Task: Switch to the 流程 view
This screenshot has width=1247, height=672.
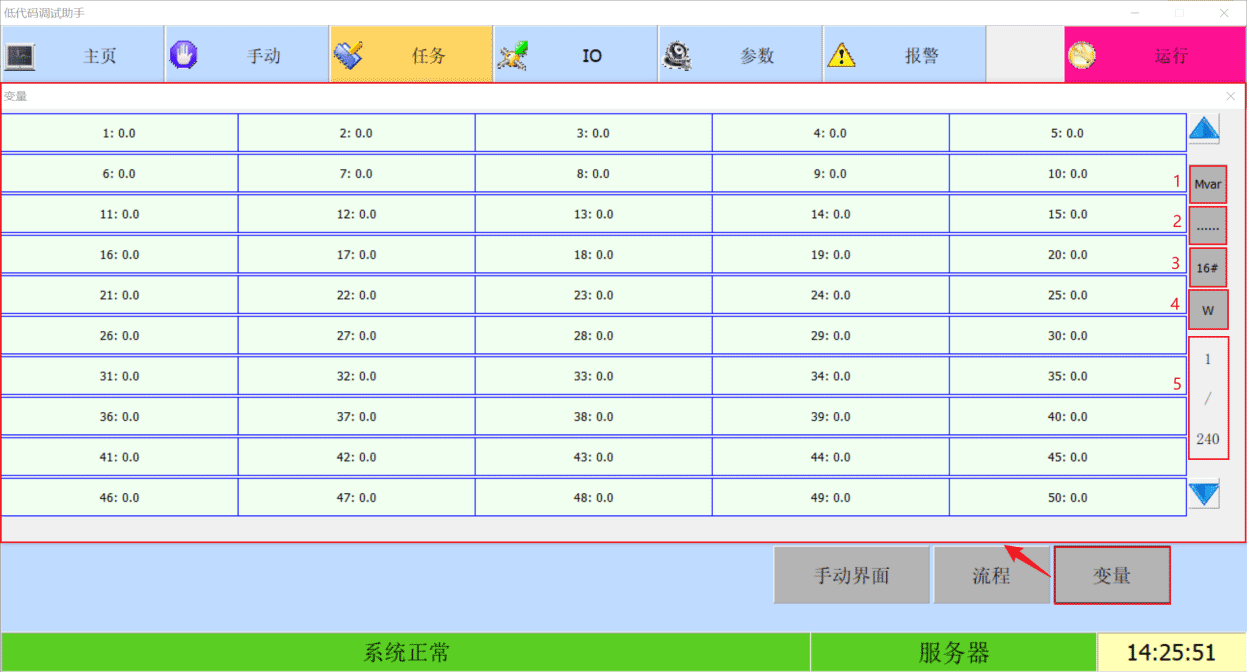Action: coord(991,576)
